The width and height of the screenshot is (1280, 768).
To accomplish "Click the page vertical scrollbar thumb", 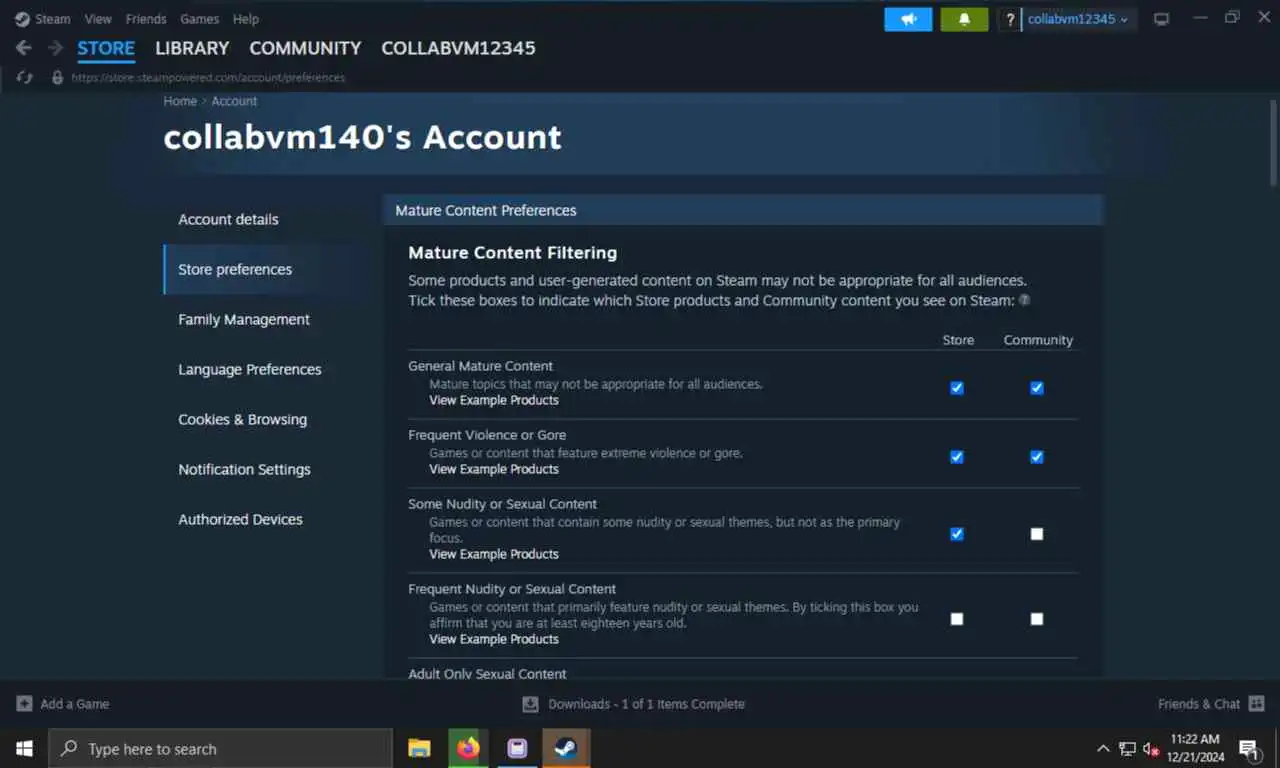I will pyautogui.click(x=1273, y=143).
